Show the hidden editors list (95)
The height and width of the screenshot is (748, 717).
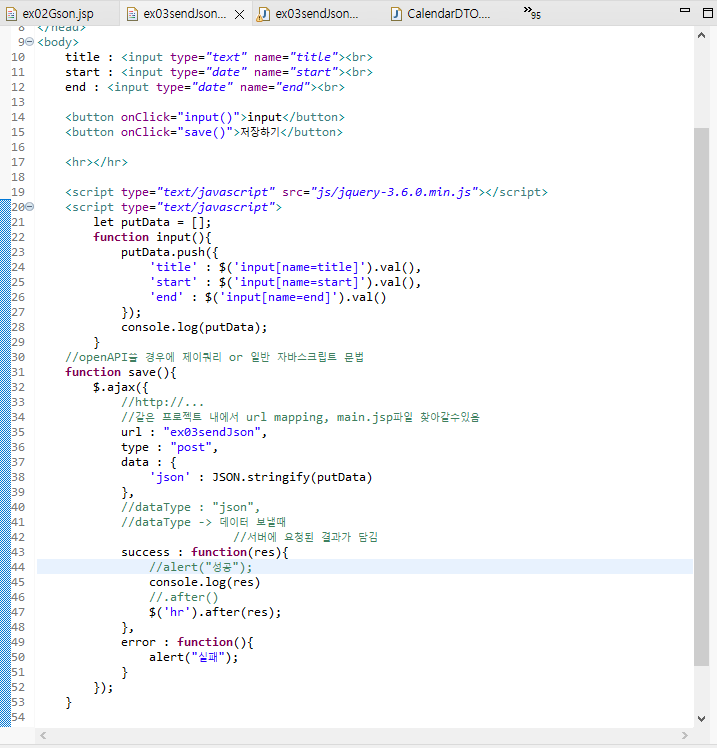coord(532,12)
